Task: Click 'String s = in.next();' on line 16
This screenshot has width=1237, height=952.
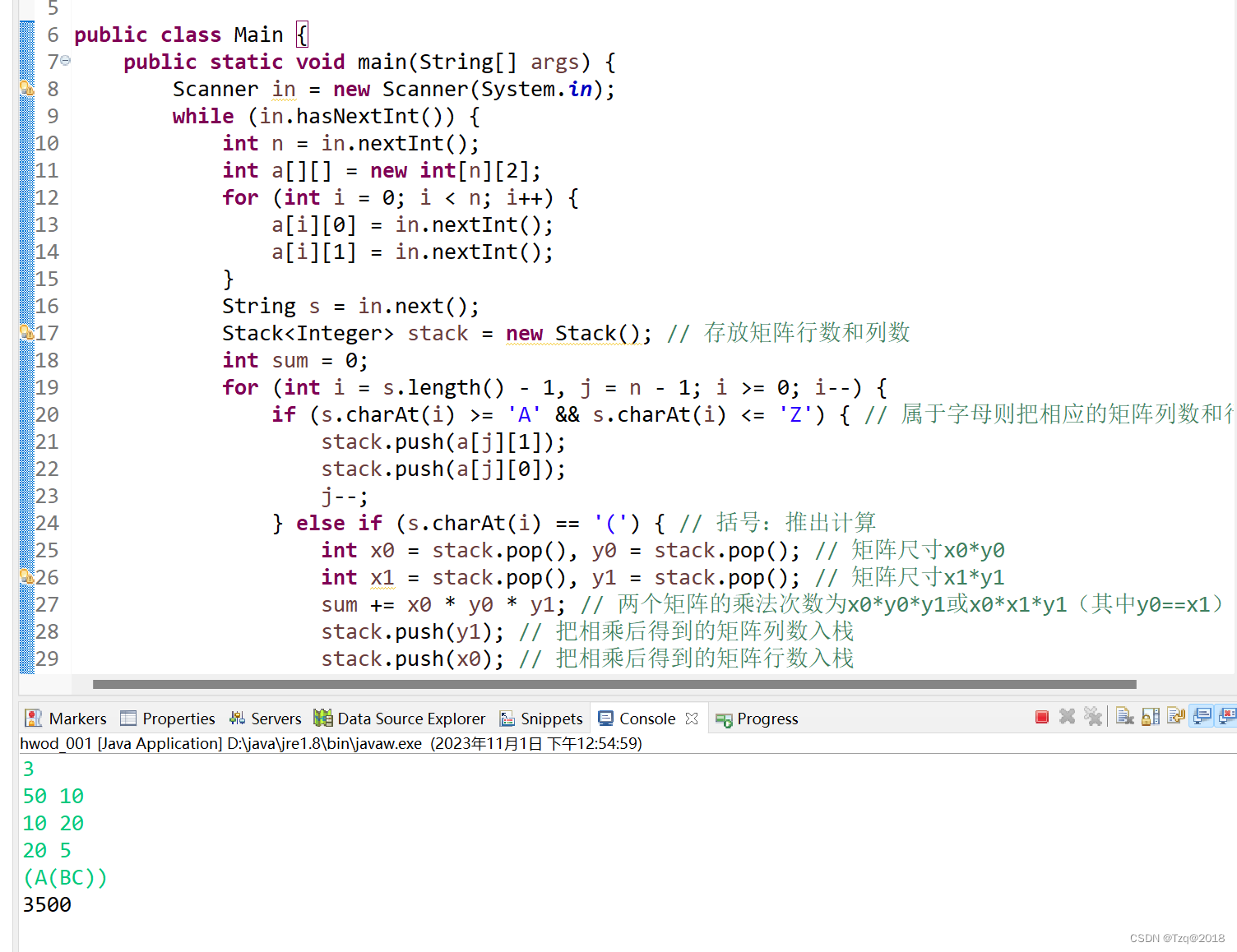Action: click(x=350, y=306)
